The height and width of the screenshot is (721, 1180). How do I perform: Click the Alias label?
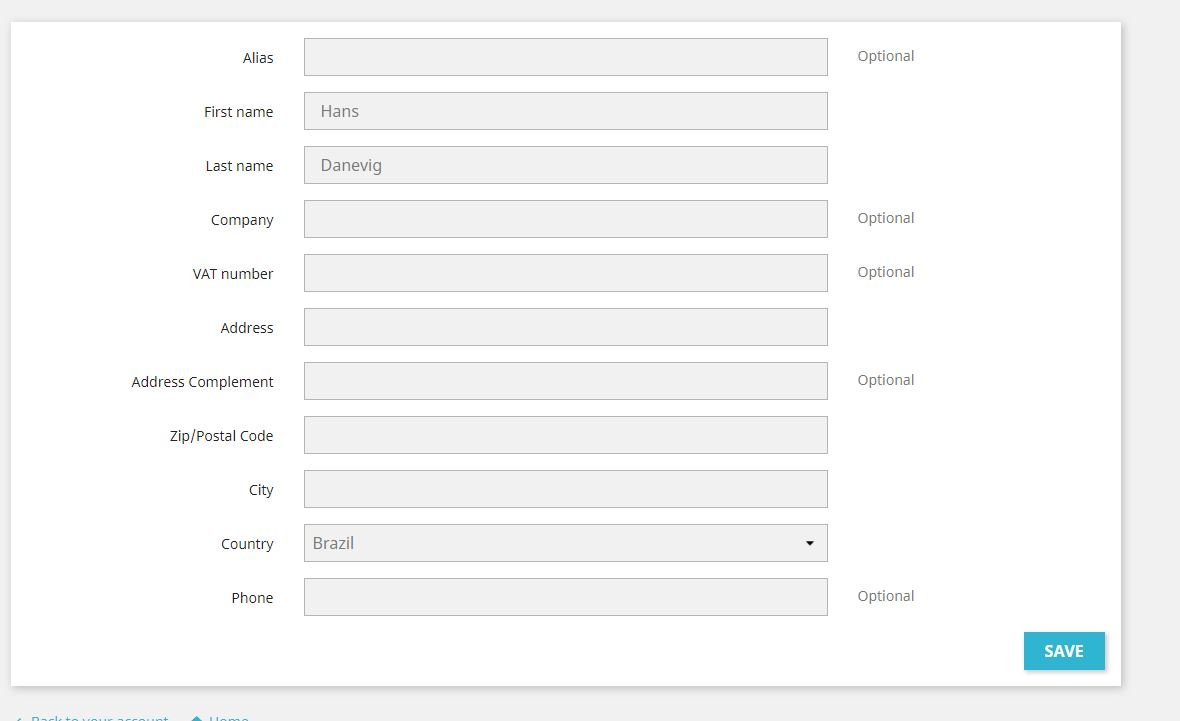point(257,58)
